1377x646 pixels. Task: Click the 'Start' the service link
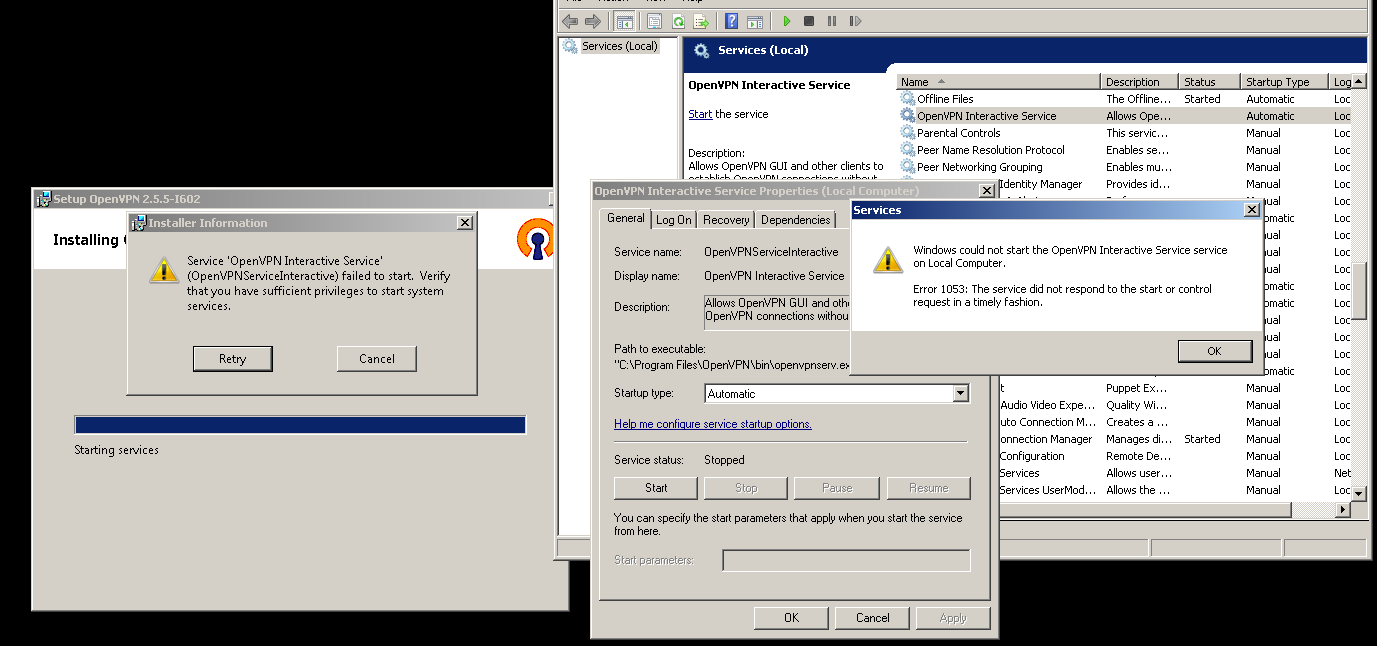click(x=700, y=114)
